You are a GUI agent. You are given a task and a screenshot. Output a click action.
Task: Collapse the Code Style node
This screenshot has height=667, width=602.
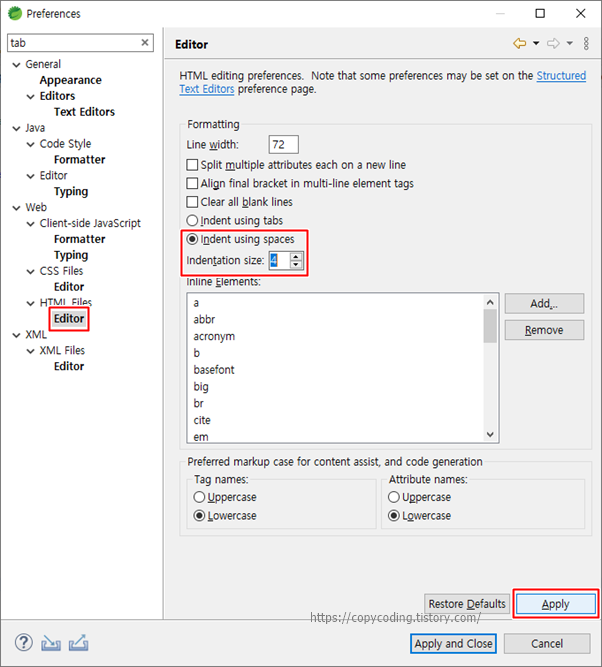click(31, 144)
